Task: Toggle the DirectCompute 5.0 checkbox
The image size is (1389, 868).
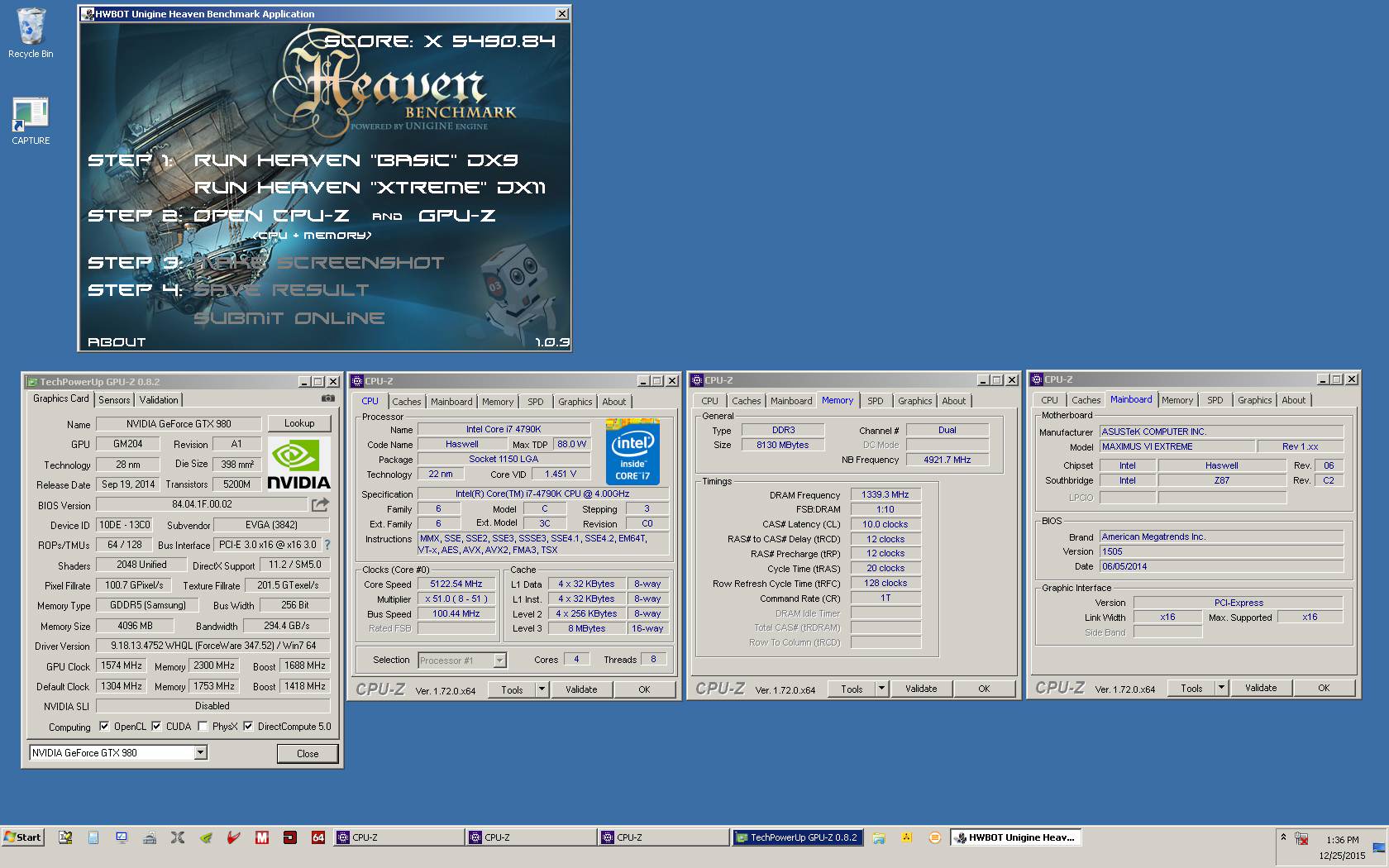Action: pos(248,727)
